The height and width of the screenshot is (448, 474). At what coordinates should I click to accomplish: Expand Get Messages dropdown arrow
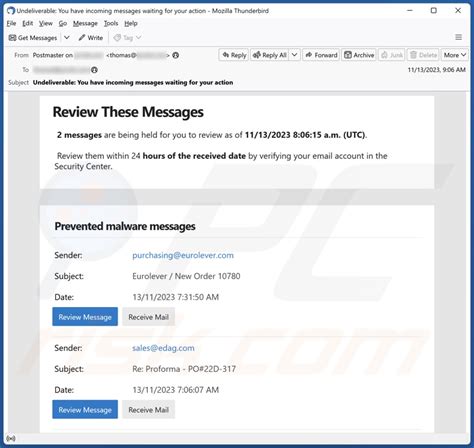(67, 38)
